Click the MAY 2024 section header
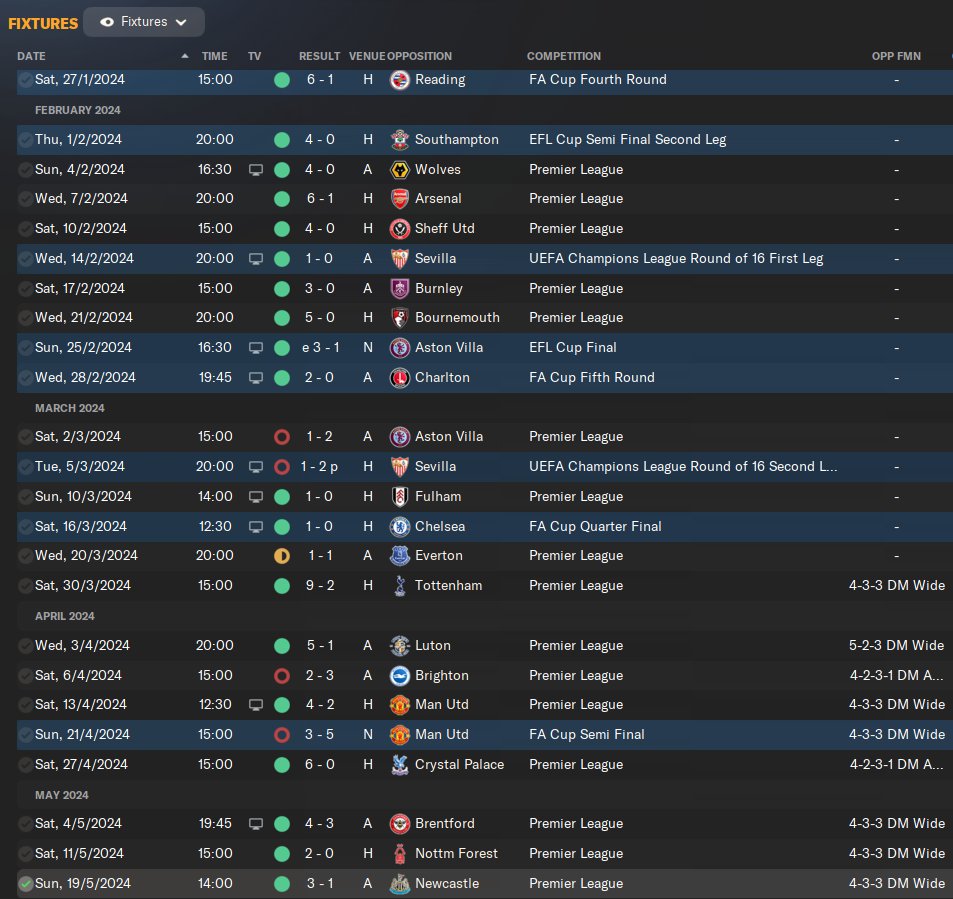The image size is (953, 899). click(61, 795)
